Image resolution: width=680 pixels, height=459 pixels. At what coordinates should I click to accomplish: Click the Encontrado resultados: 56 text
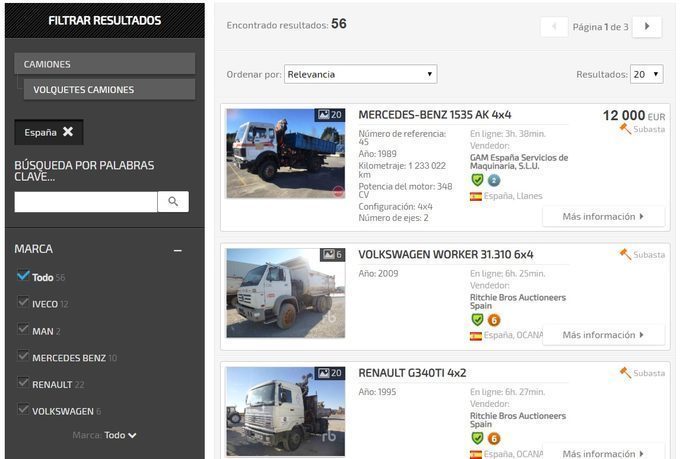coord(286,24)
